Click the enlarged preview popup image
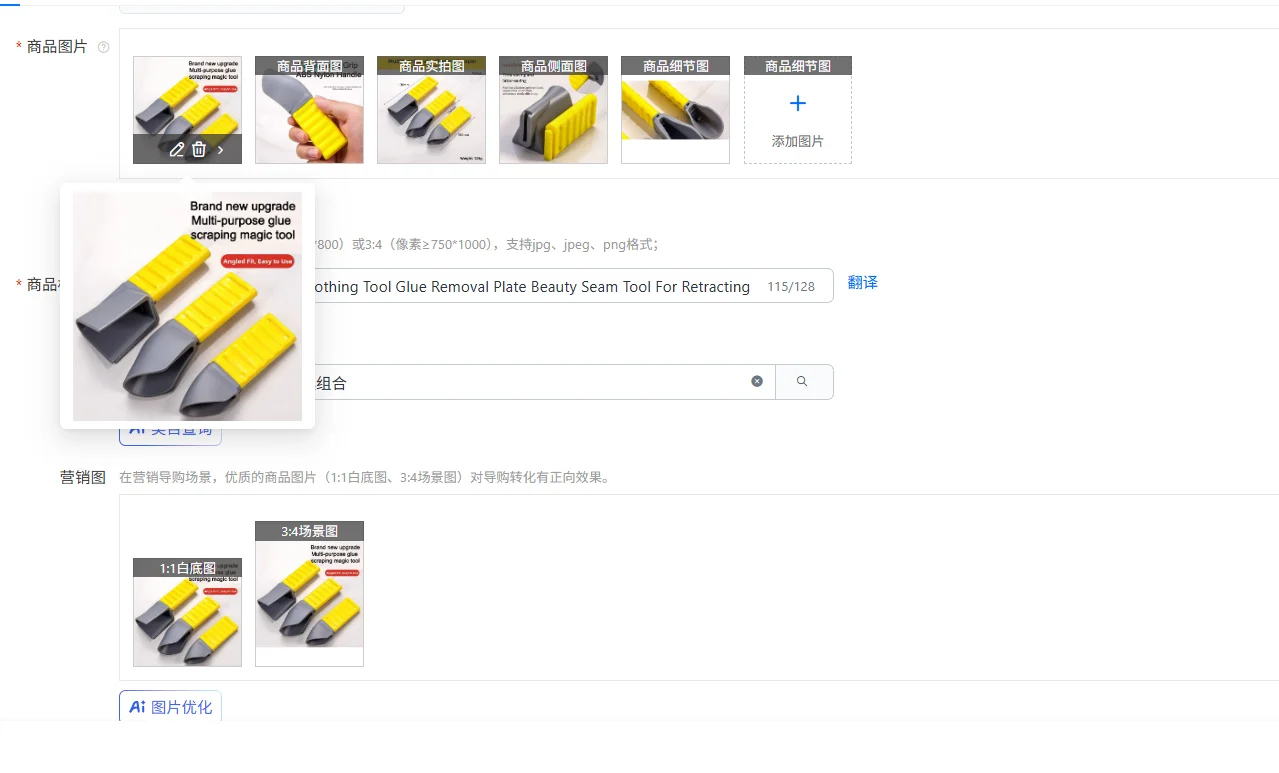This screenshot has height=773, width=1279. pos(187,306)
